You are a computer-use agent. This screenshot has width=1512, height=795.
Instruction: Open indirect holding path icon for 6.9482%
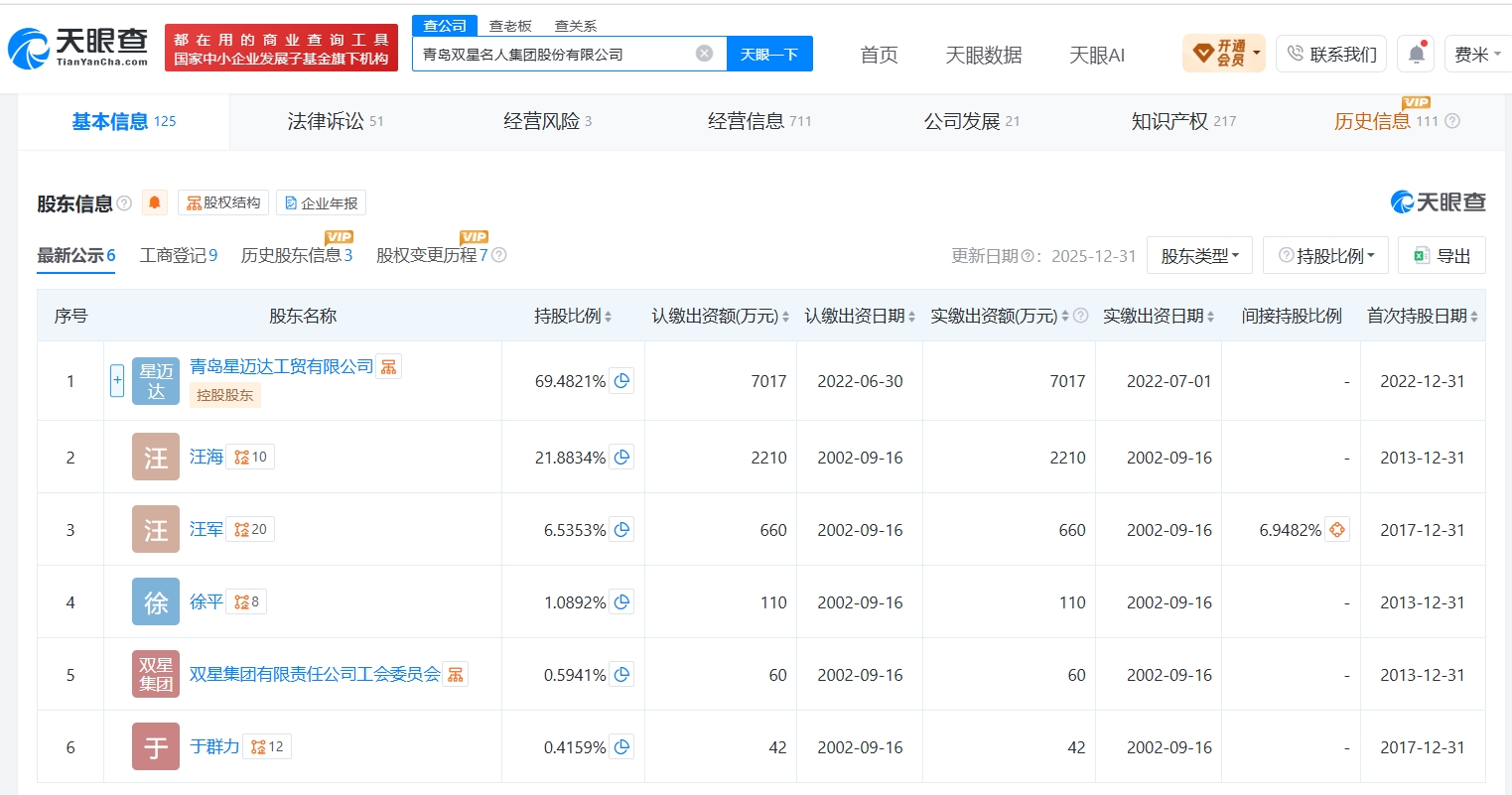1337,530
